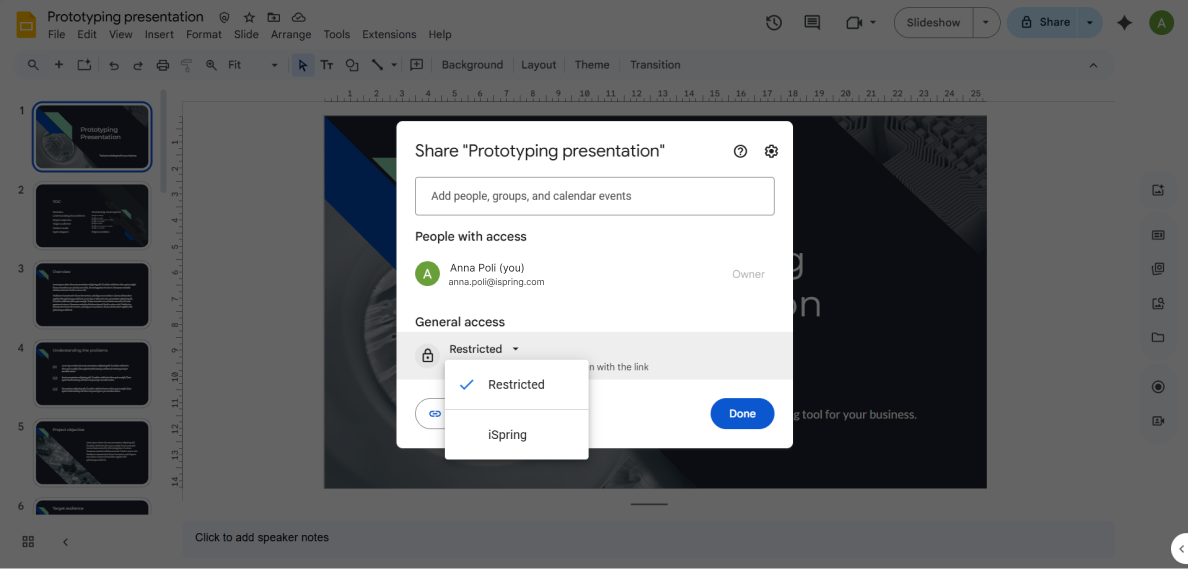Click the Zoom magnifier tool
The height and width of the screenshot is (569, 1188).
pyautogui.click(x=211, y=65)
